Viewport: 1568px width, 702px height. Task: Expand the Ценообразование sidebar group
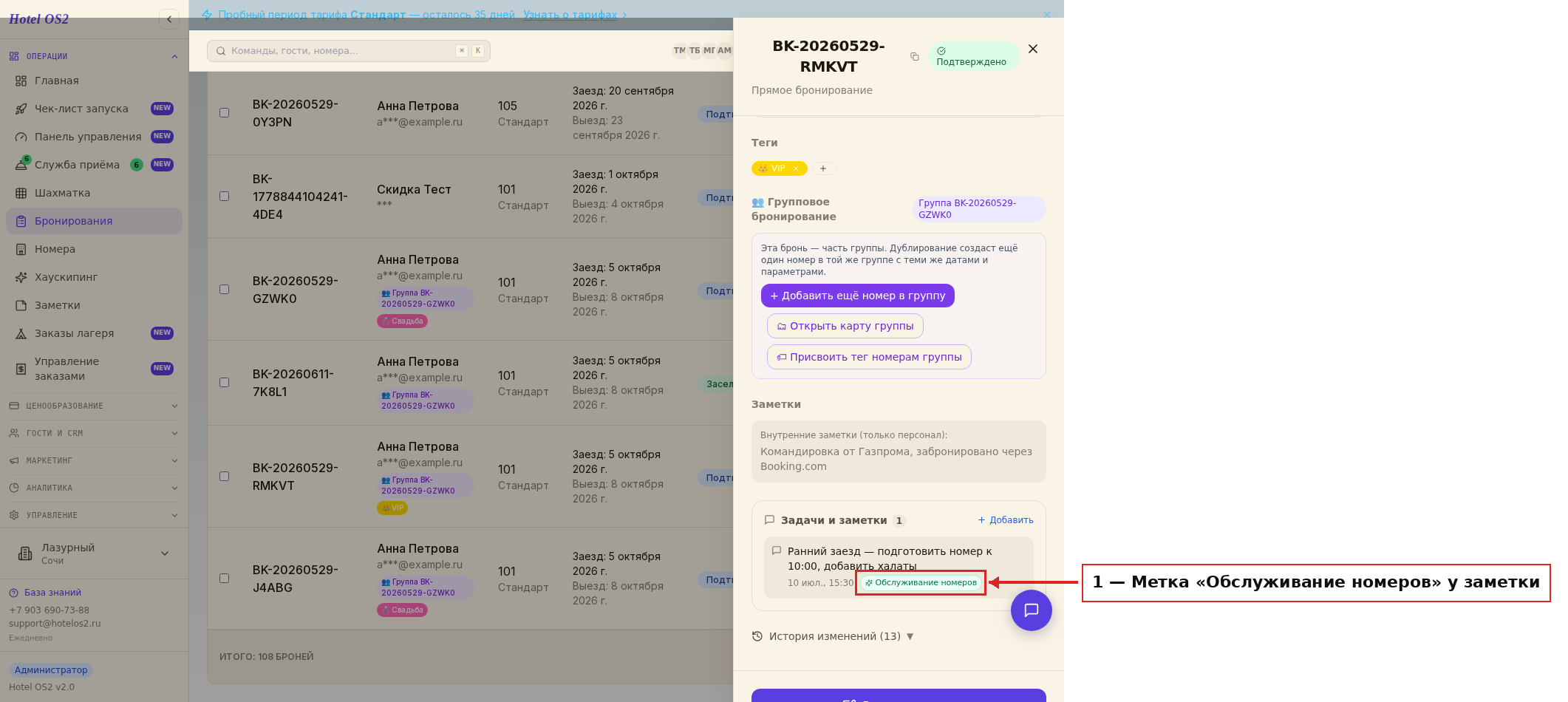[94, 406]
